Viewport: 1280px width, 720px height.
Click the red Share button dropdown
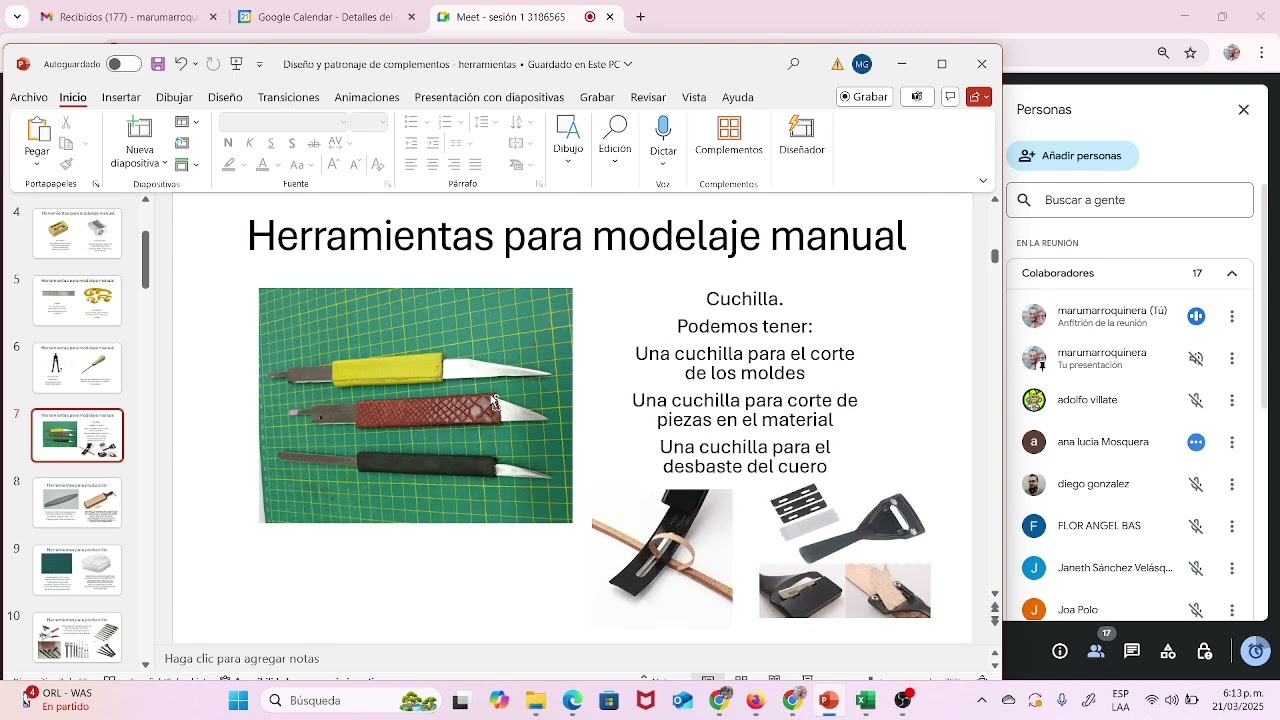(x=979, y=97)
